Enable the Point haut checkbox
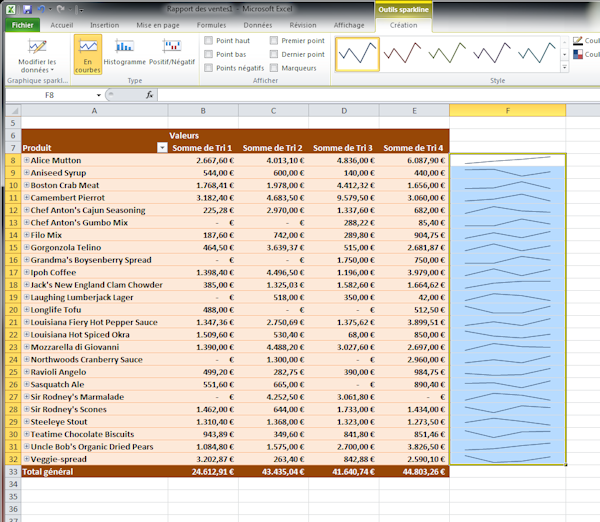Image resolution: width=600 pixels, height=522 pixels. click(208, 41)
